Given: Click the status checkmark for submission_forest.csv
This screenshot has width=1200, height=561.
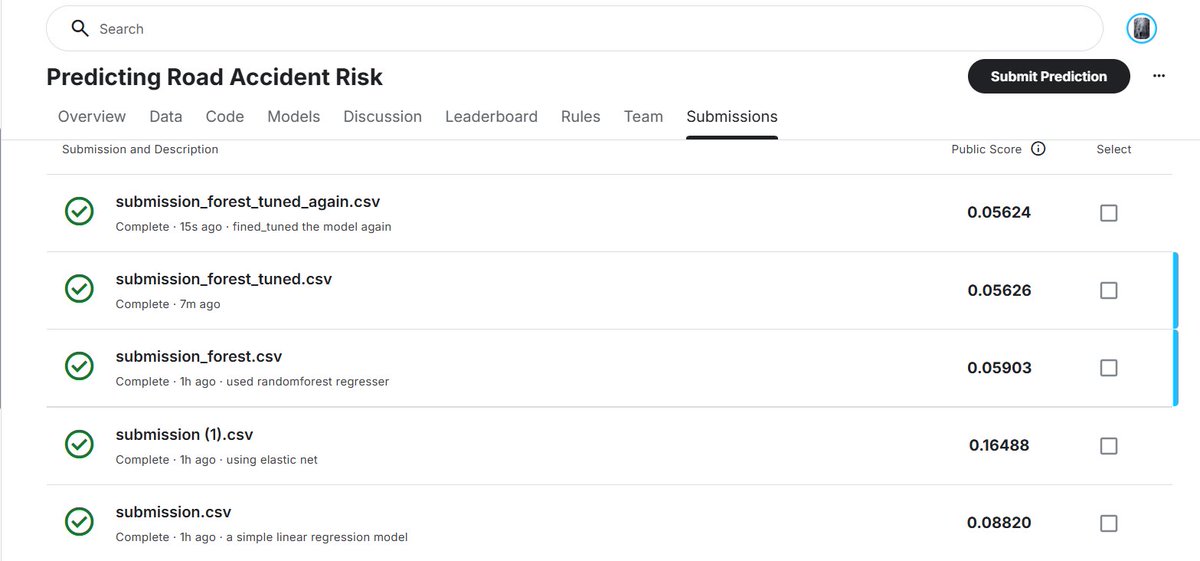Looking at the screenshot, I should click(79, 367).
